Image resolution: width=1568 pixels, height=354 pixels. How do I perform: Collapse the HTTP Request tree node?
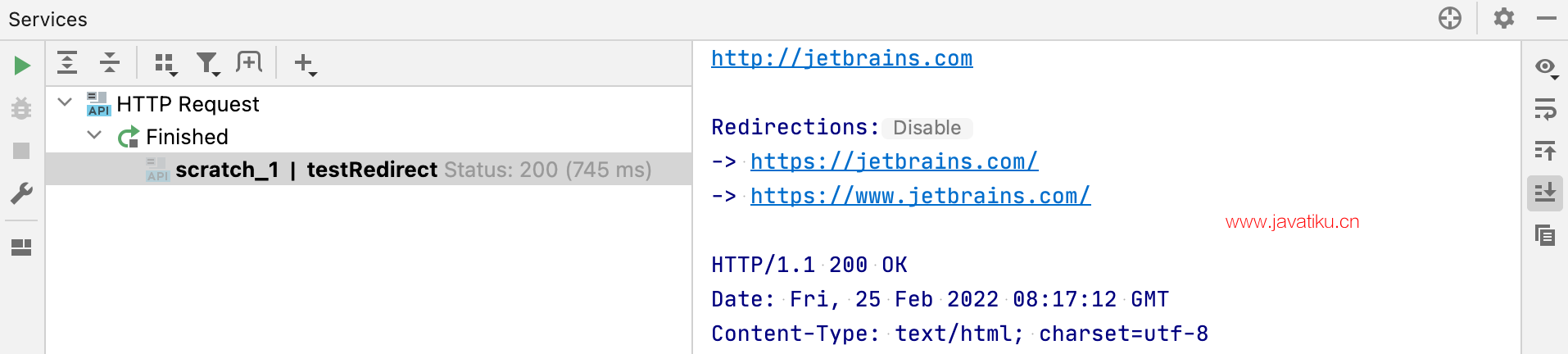pyautogui.click(x=66, y=102)
